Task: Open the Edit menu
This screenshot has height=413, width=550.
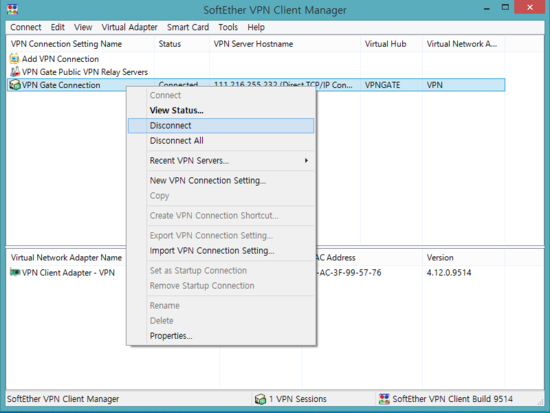Action: click(x=58, y=27)
